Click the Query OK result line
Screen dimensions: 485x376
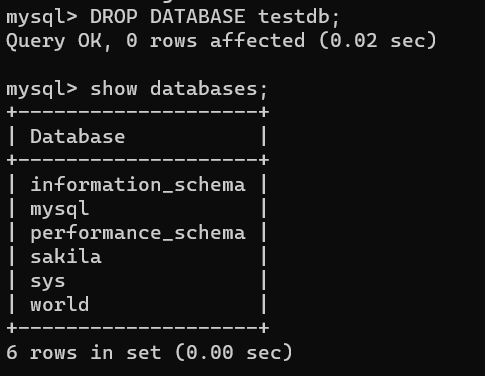(x=221, y=41)
